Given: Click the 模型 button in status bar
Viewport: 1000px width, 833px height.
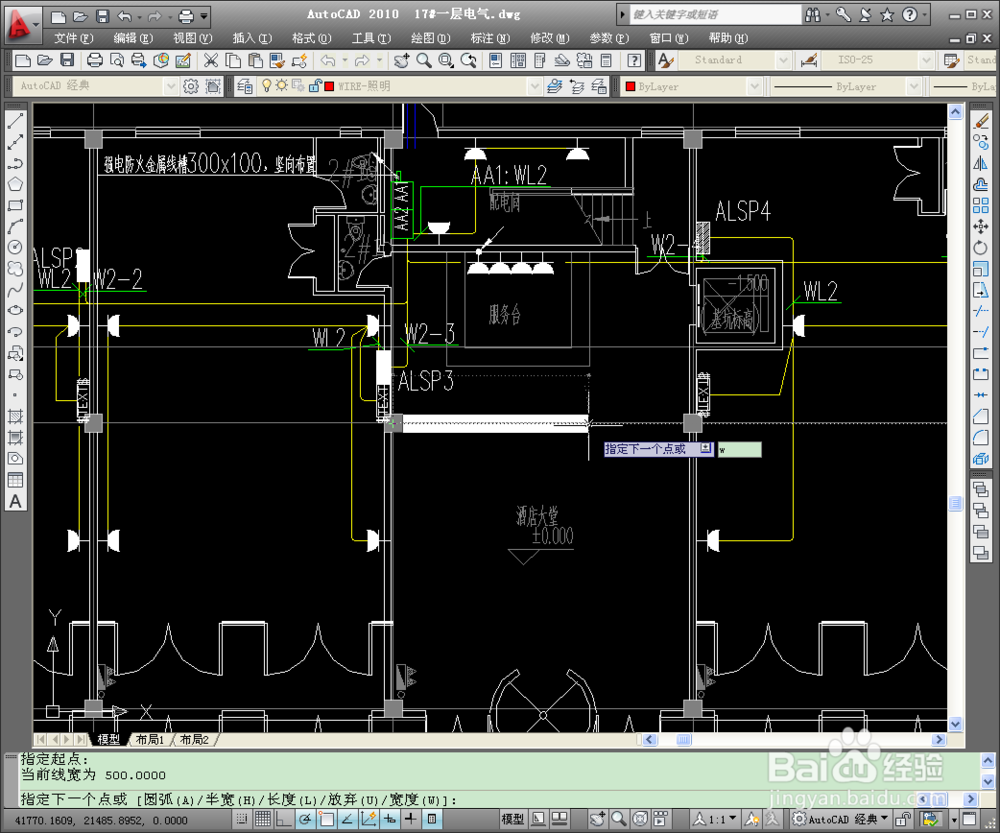Looking at the screenshot, I should tap(512, 819).
